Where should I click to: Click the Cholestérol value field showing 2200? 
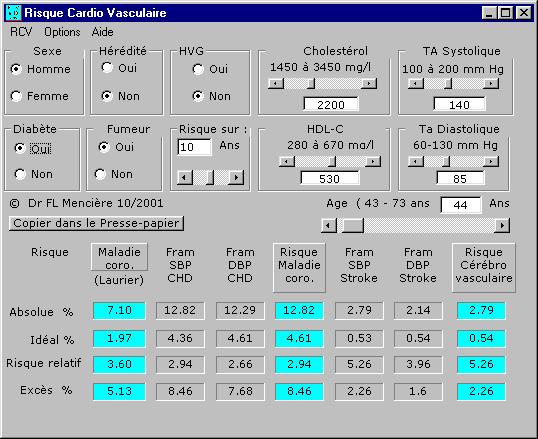coord(331,104)
